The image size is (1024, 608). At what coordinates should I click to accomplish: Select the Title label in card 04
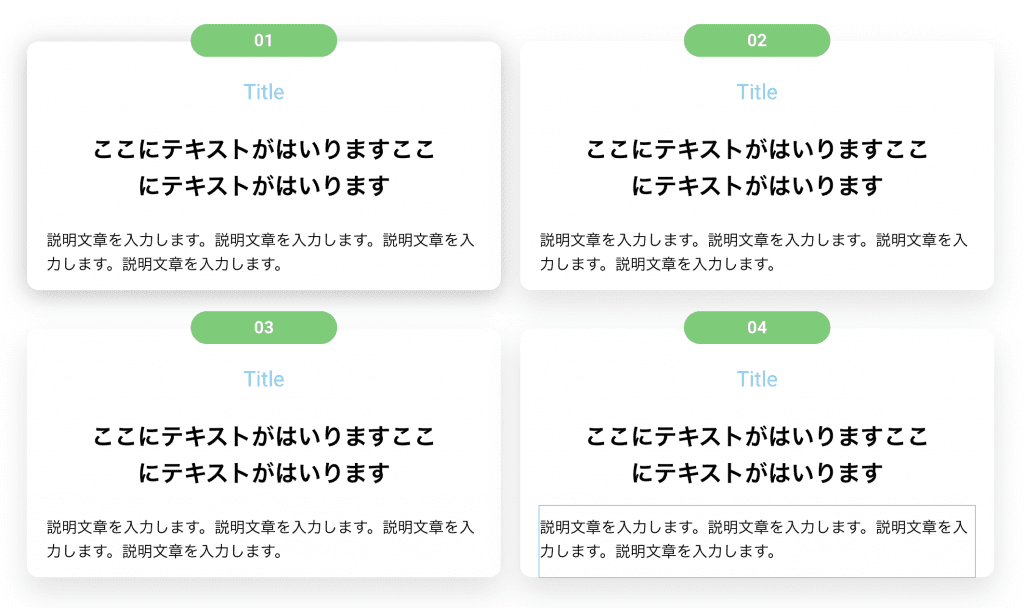pyautogui.click(x=757, y=379)
